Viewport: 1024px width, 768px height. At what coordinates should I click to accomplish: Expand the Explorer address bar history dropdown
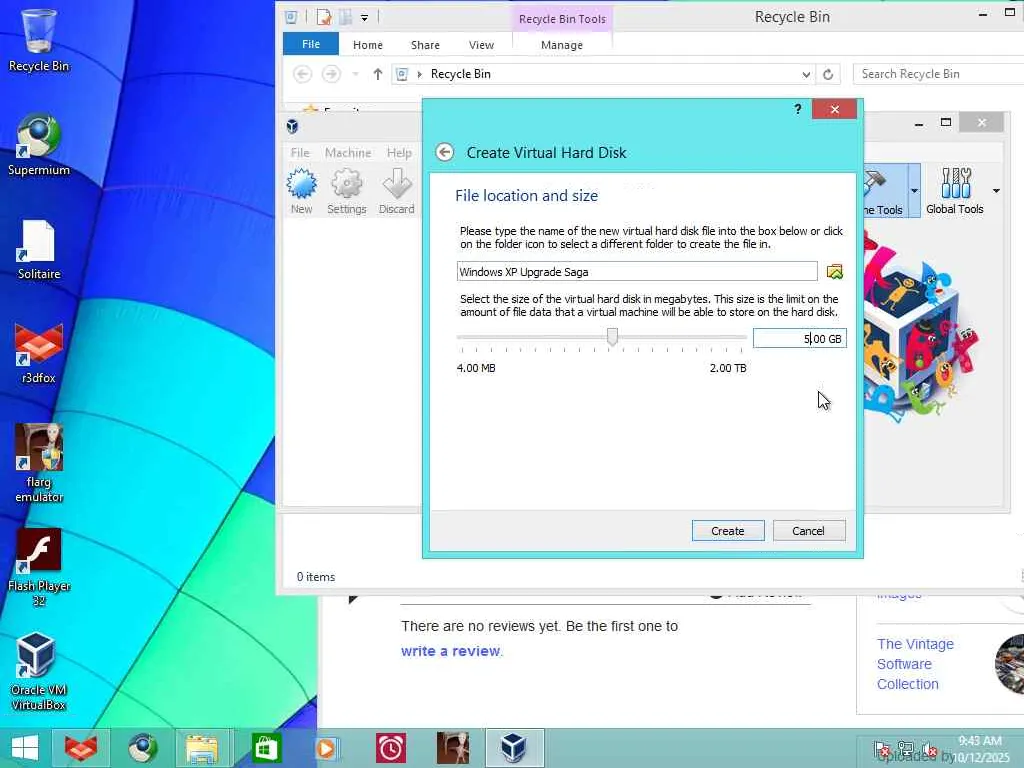pos(807,74)
